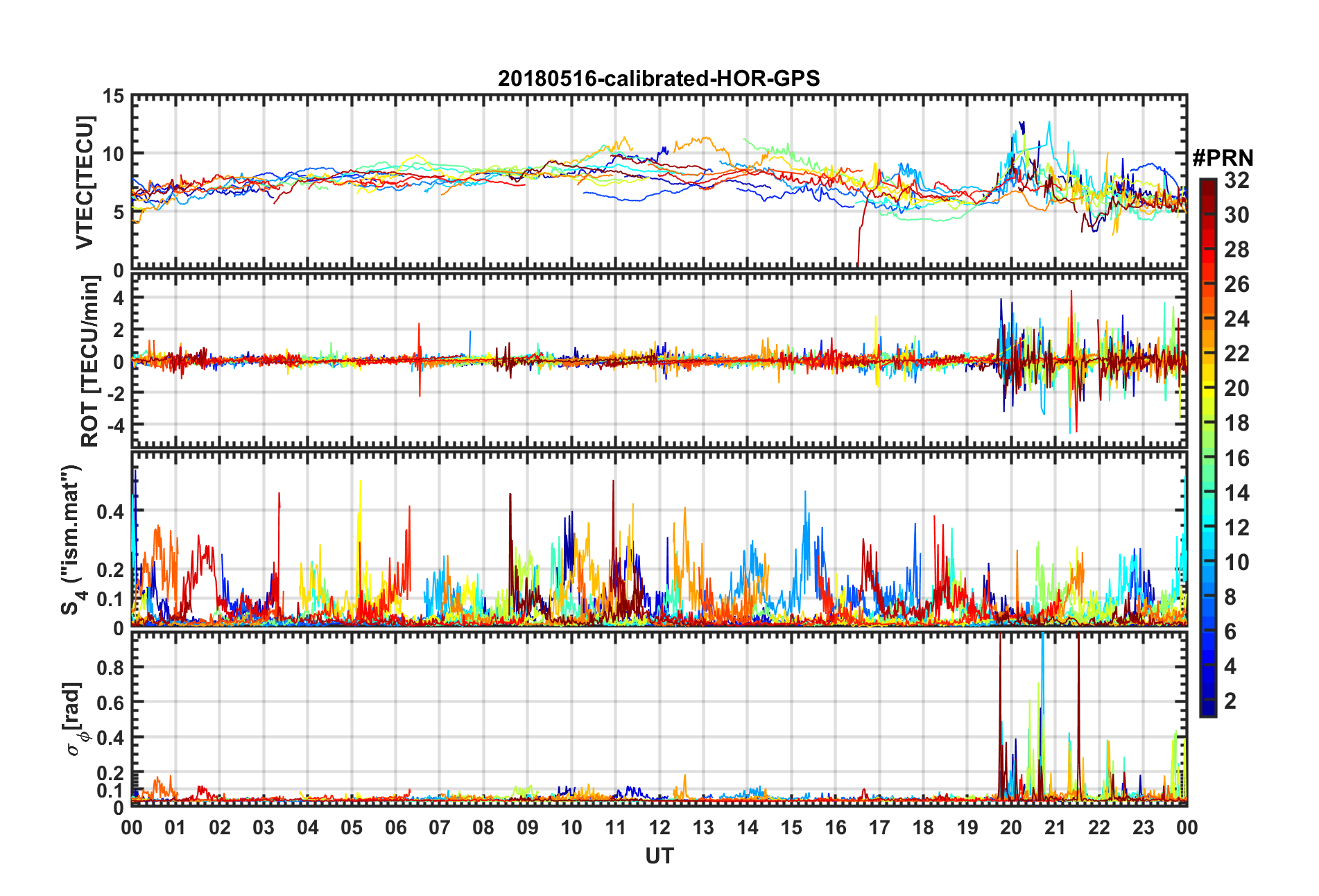Click the VTEC[TECU] y-axis label
Image resolution: width=1319 pixels, height=896 pixels.
pos(85,182)
